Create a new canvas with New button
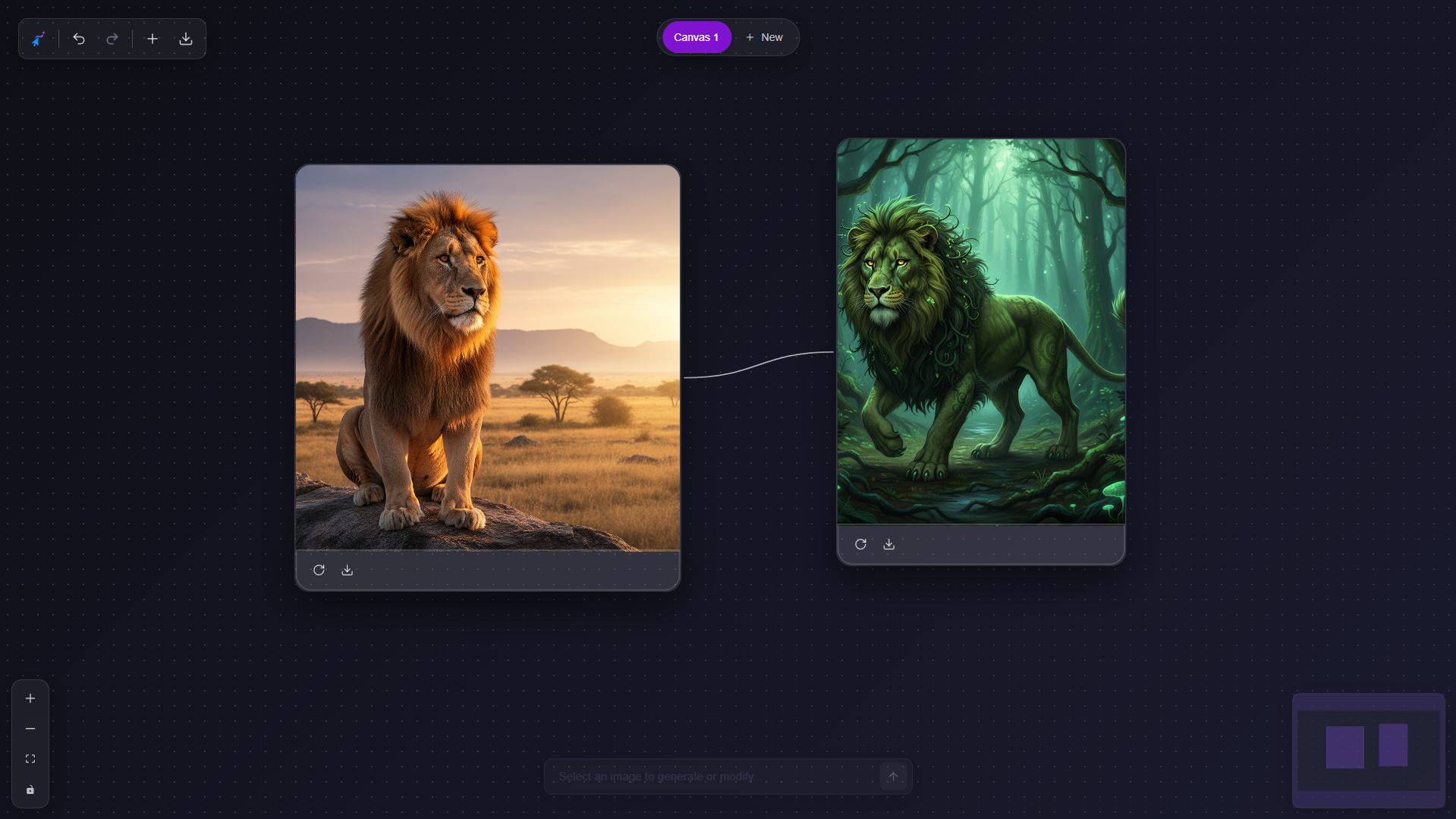This screenshot has width=1456, height=819. [765, 36]
